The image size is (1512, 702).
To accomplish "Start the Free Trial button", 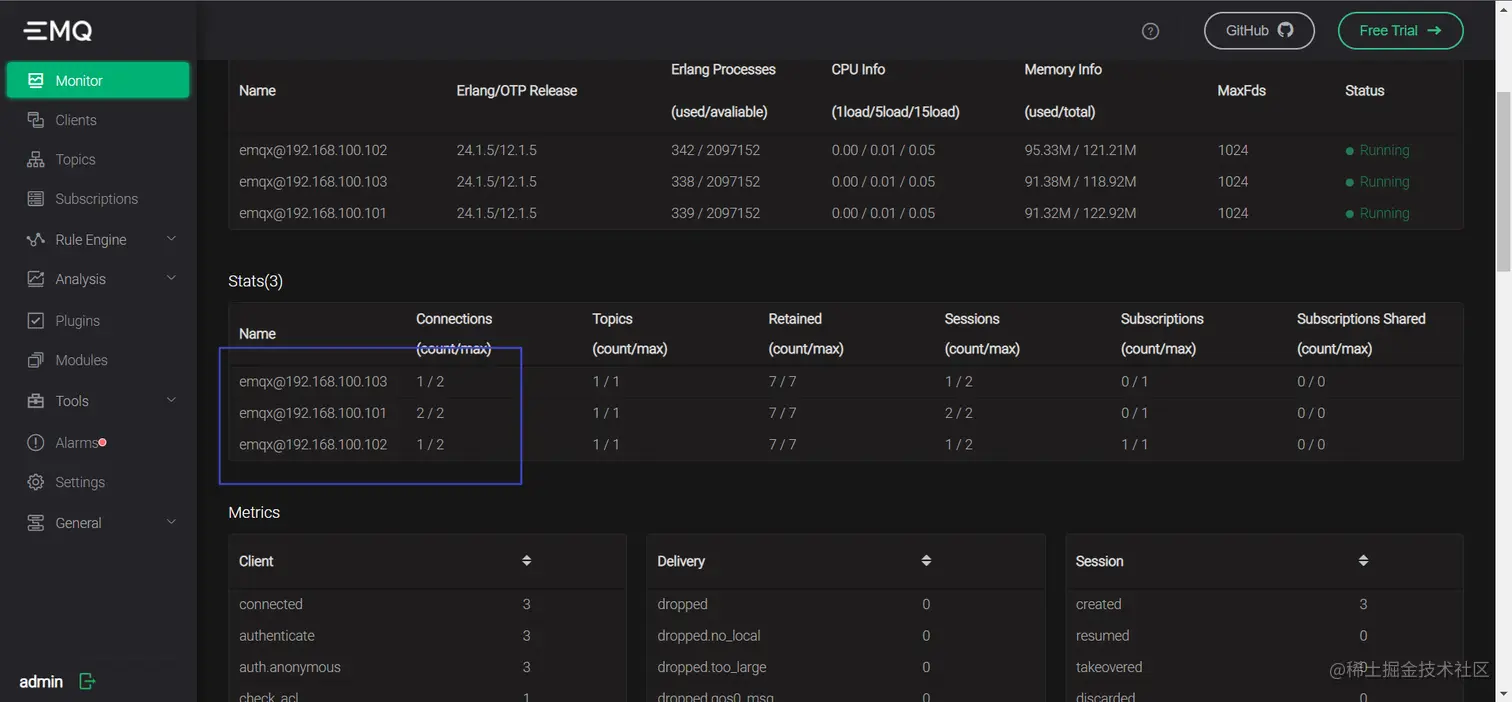I will coord(1400,31).
